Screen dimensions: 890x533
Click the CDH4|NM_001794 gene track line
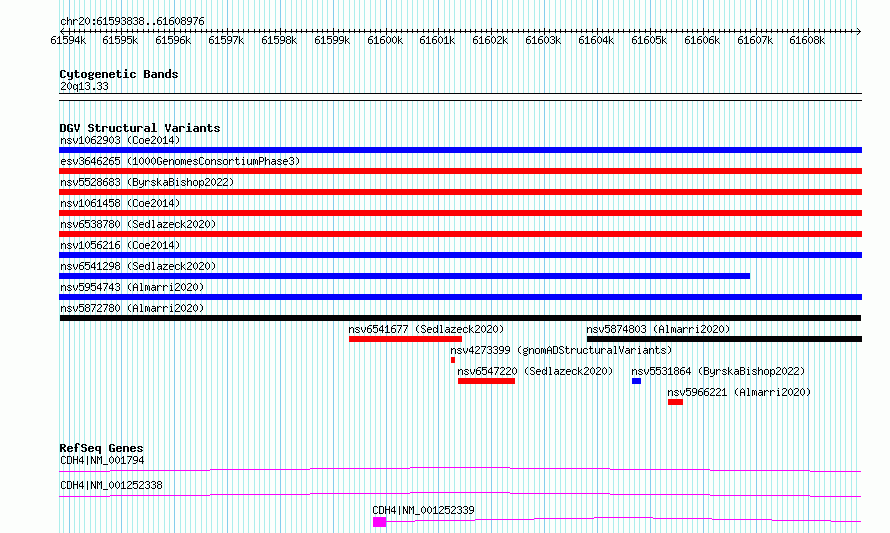[460, 469]
